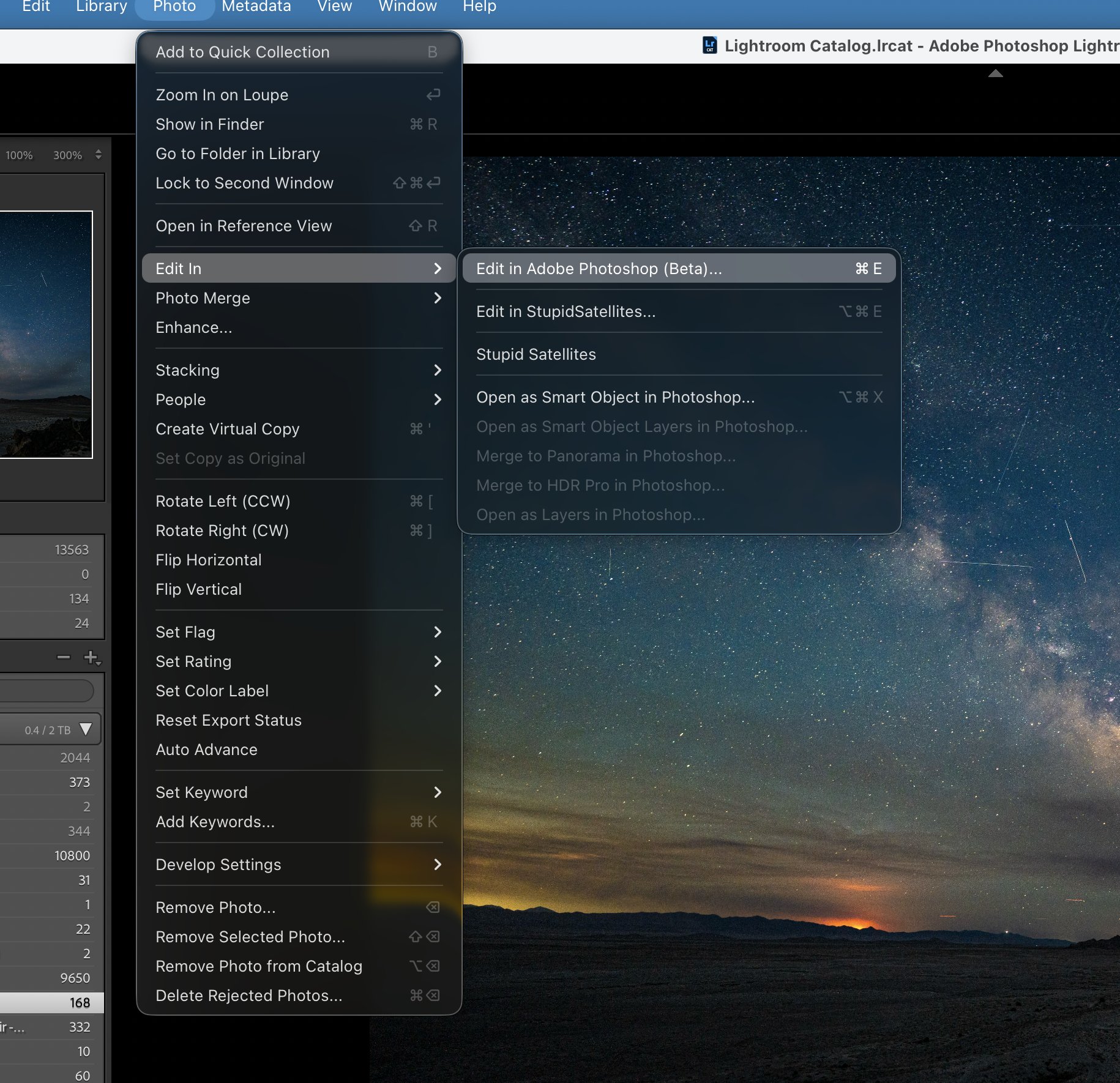Select Edit in Adobe Photoshop (Beta)...
This screenshot has height=1083, width=1120.
(679, 269)
